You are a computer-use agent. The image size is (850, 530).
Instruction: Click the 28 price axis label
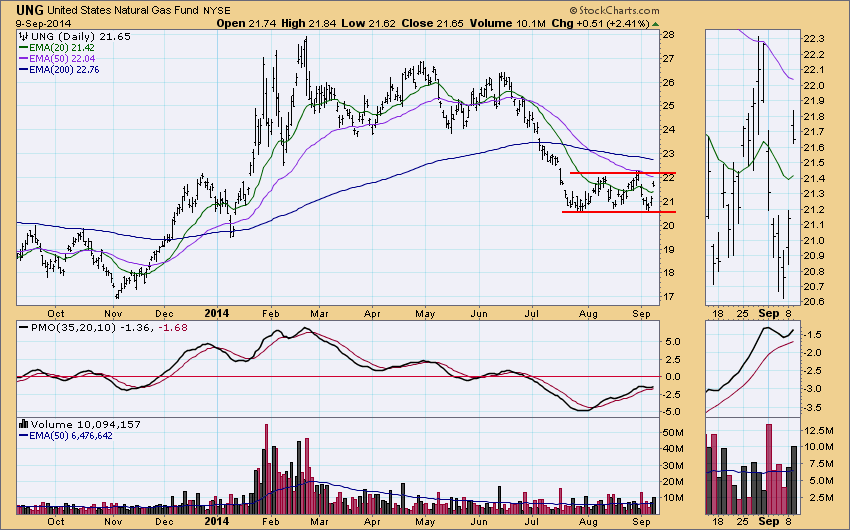[668, 35]
